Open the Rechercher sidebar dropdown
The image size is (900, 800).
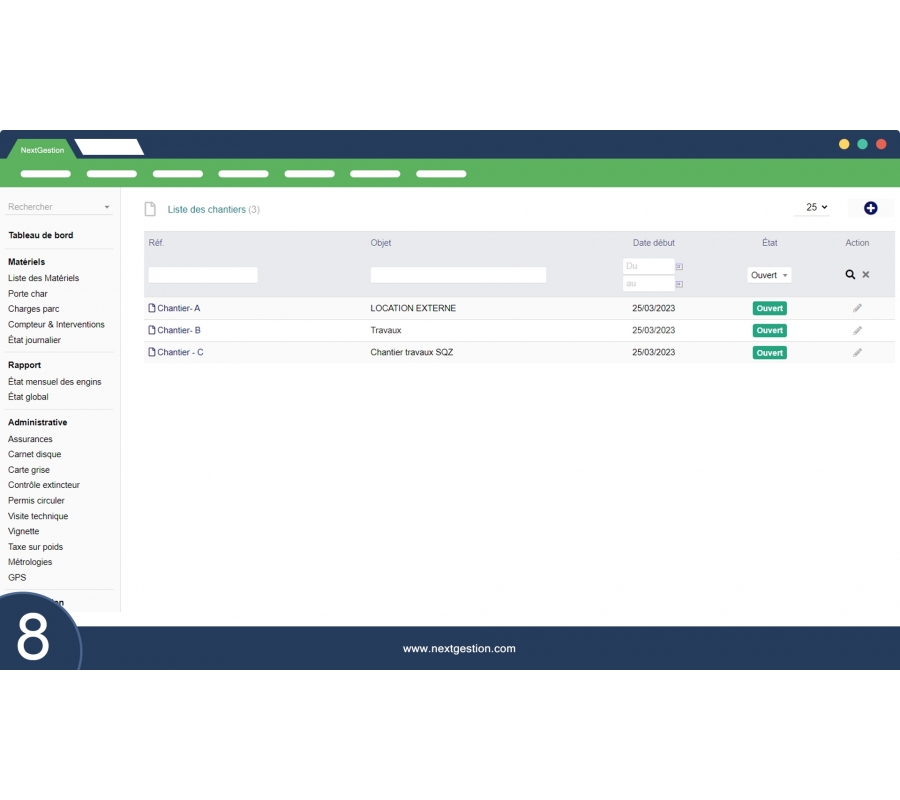point(59,207)
